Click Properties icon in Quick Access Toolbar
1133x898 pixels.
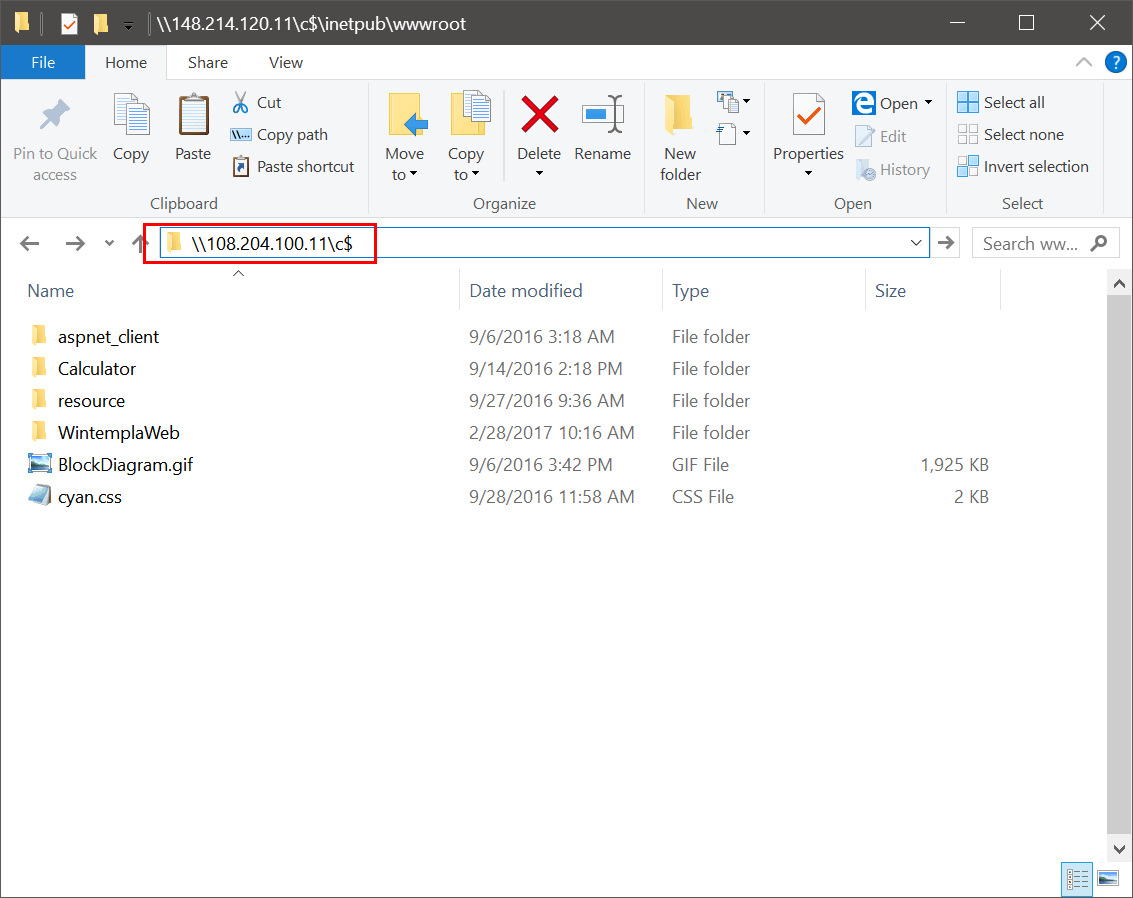pyautogui.click(x=69, y=24)
